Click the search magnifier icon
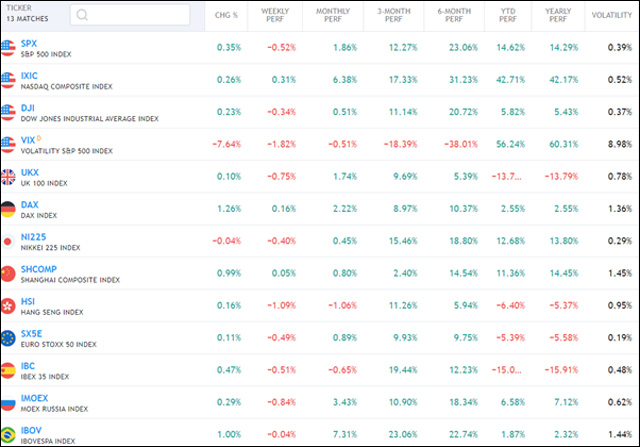 click(81, 15)
